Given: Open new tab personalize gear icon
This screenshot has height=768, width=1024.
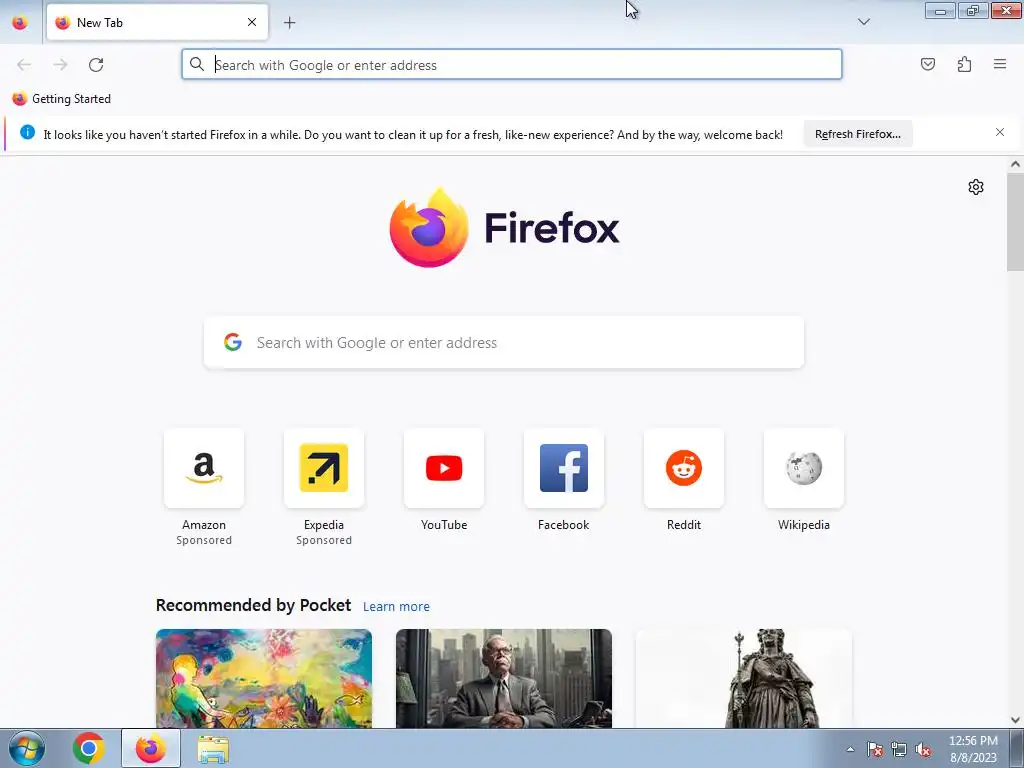Looking at the screenshot, I should (976, 187).
